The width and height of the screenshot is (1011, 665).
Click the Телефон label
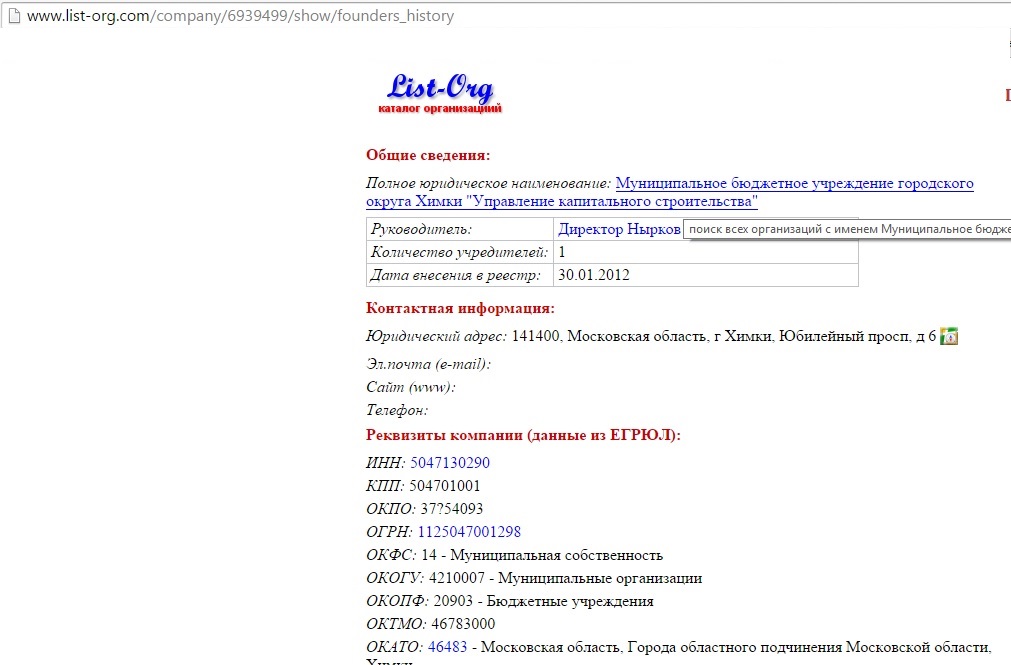point(397,410)
